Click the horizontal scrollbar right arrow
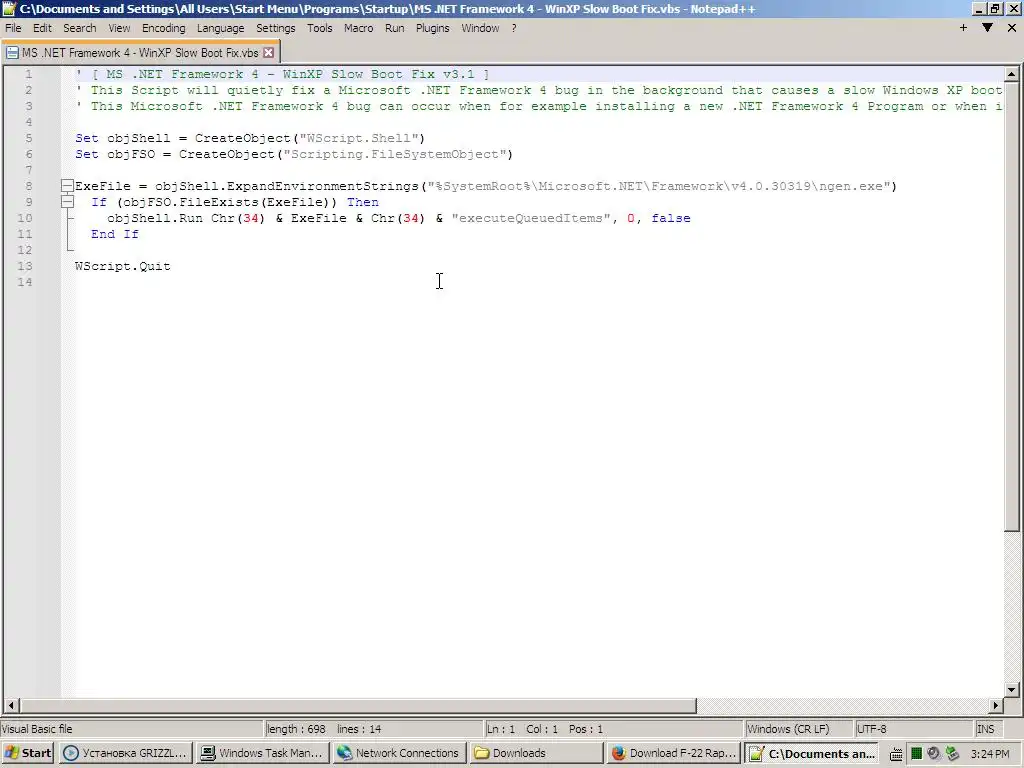Viewport: 1024px width, 768px height. [x=996, y=705]
